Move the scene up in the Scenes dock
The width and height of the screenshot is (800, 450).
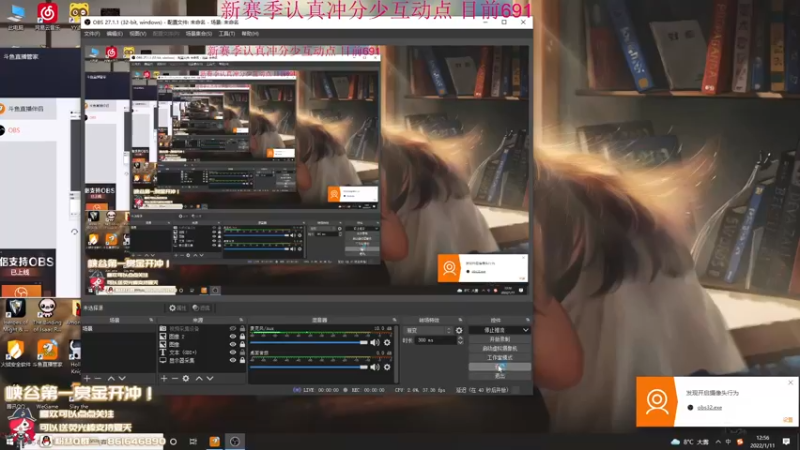[x=111, y=379]
